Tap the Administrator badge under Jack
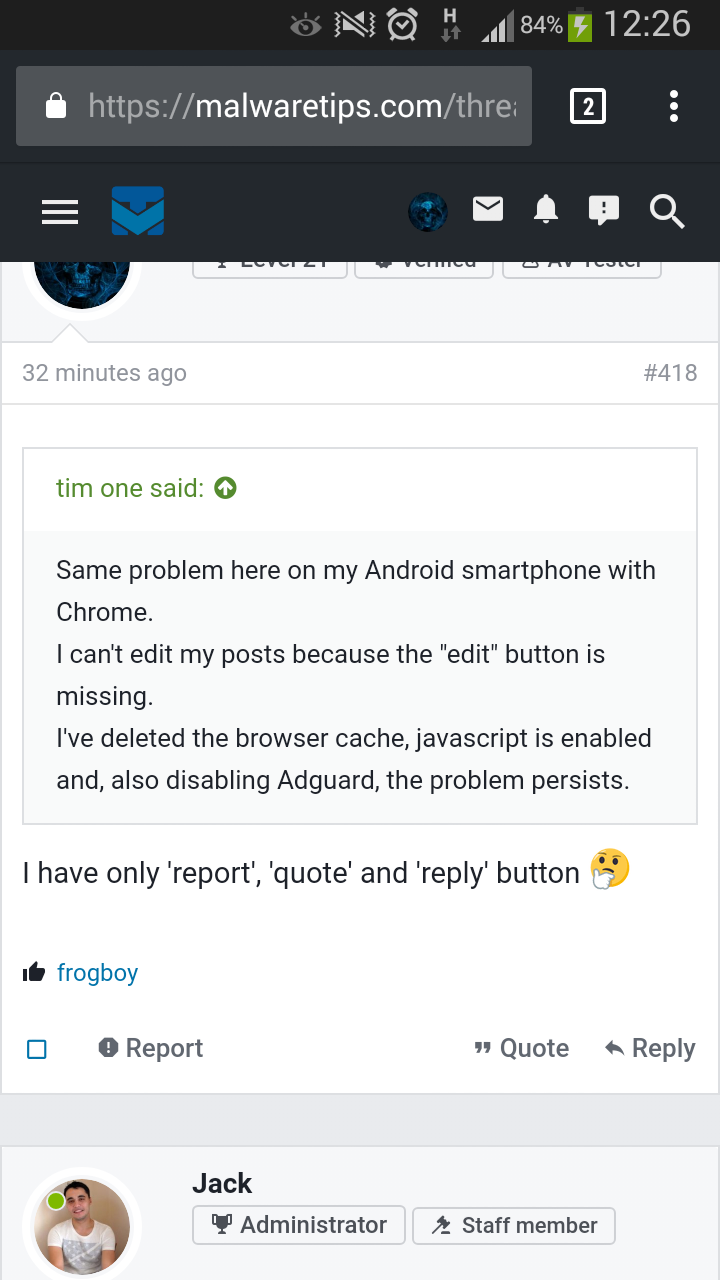Screen dimensions: 720x1280 (298, 1225)
